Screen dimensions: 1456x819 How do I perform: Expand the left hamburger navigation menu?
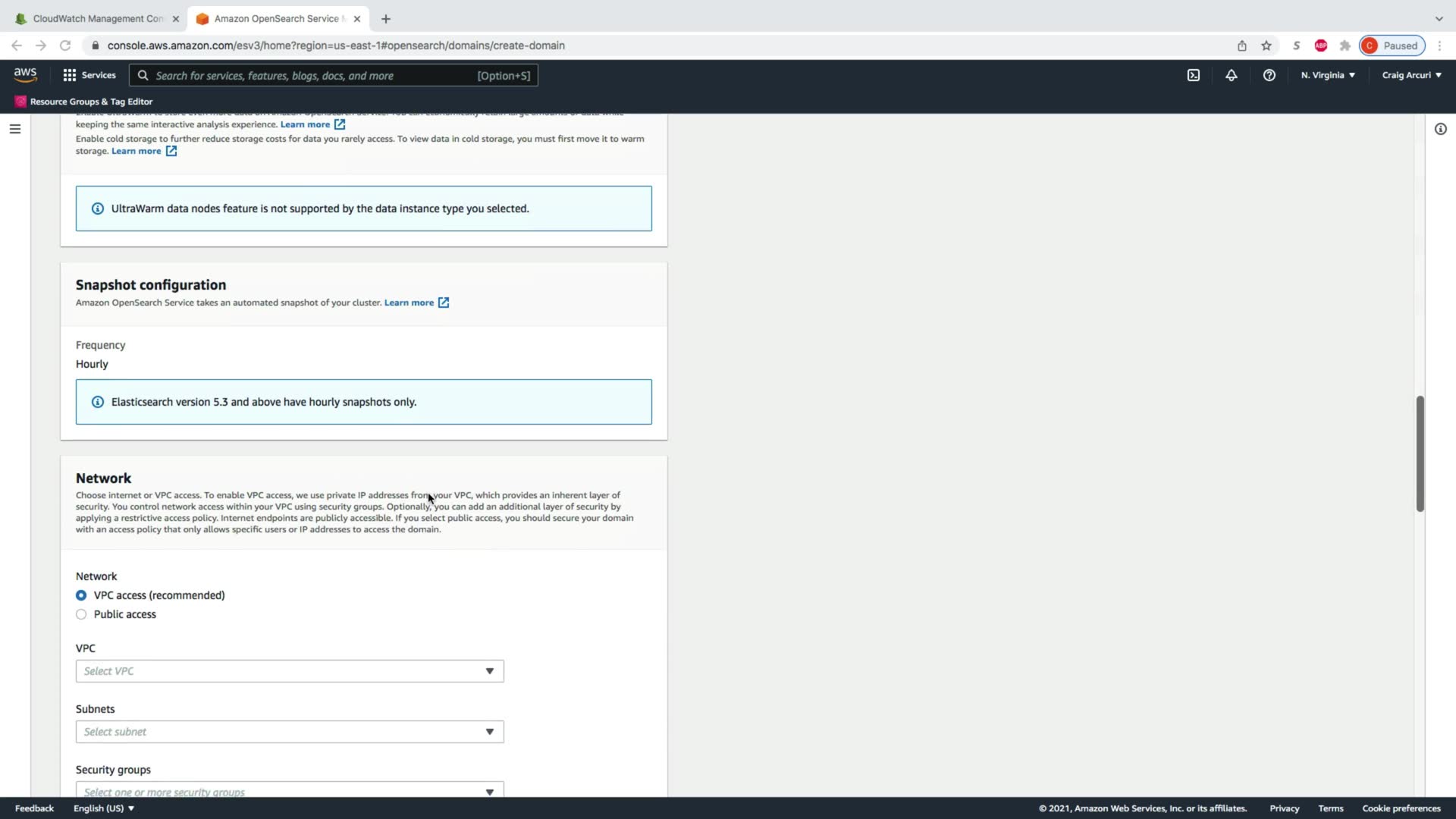[x=14, y=129]
